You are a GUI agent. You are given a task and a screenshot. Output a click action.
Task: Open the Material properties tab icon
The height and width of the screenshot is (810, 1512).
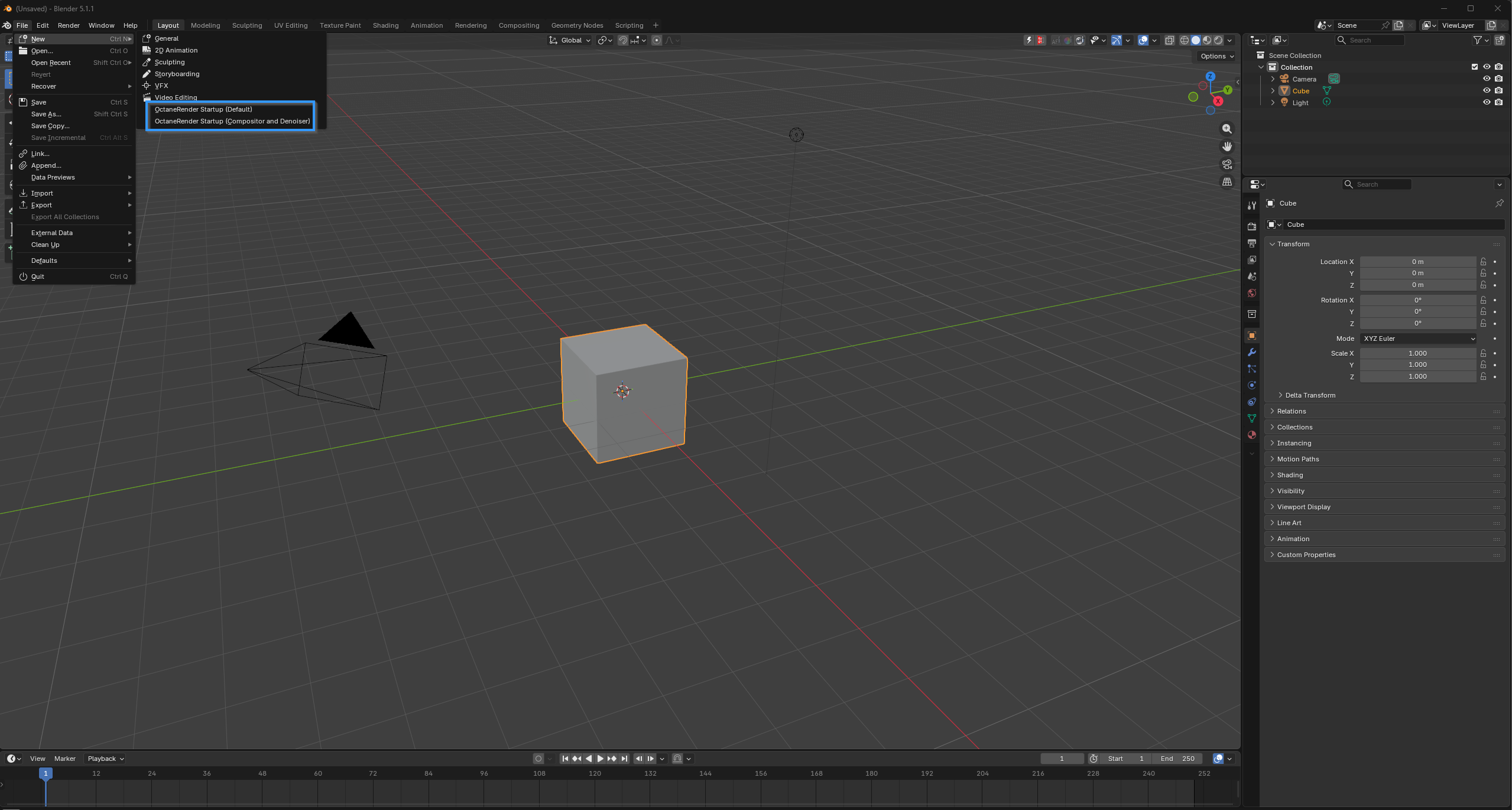(1251, 435)
